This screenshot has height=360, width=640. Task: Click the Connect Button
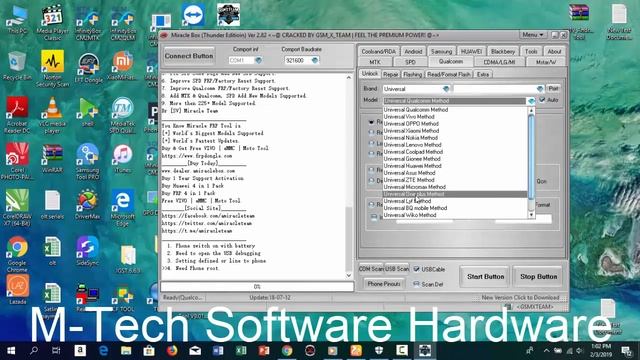tap(189, 56)
